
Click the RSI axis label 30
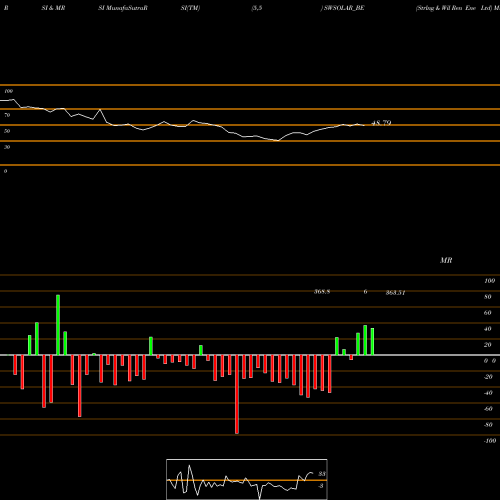click(7, 147)
